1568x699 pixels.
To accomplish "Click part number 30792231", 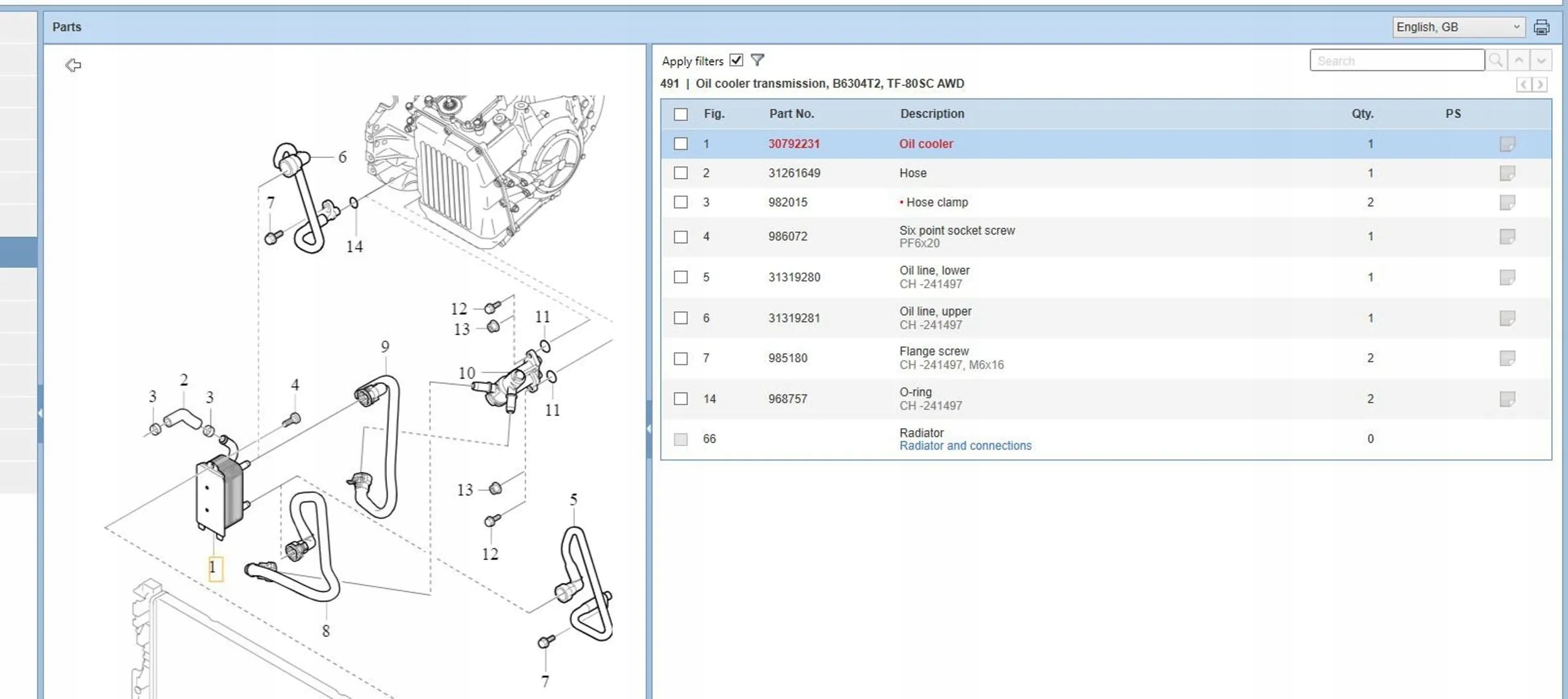I will click(x=793, y=144).
